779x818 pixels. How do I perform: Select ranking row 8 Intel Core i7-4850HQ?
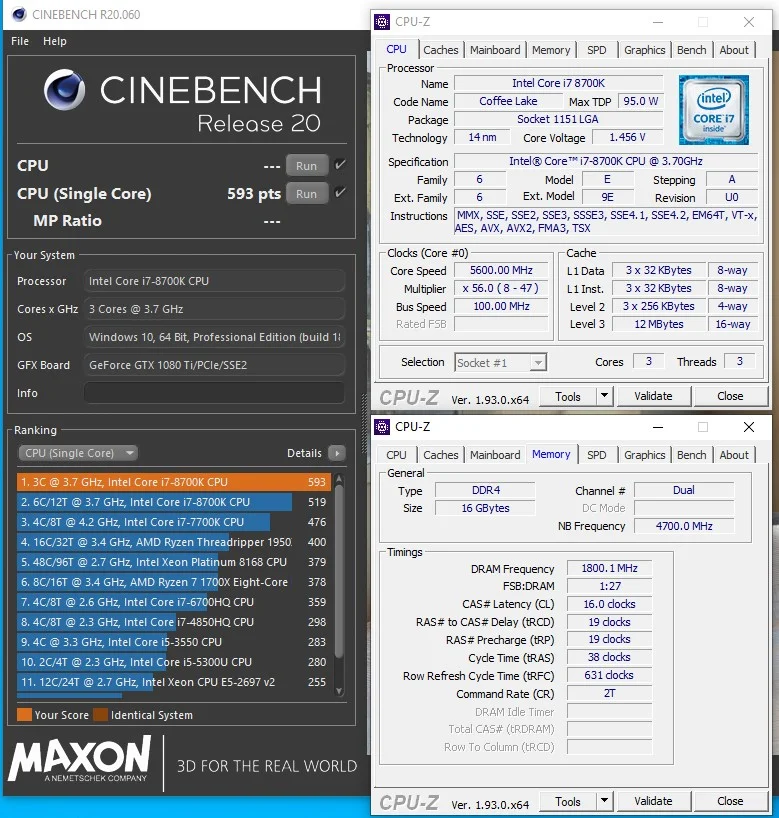(x=174, y=622)
